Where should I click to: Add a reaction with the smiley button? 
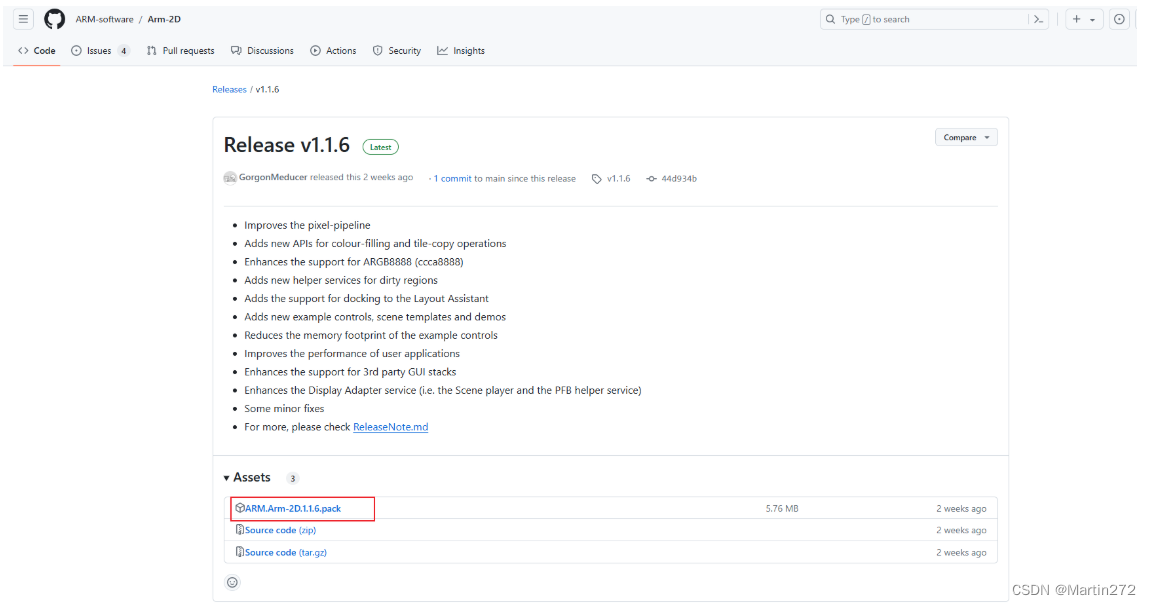coord(233,582)
